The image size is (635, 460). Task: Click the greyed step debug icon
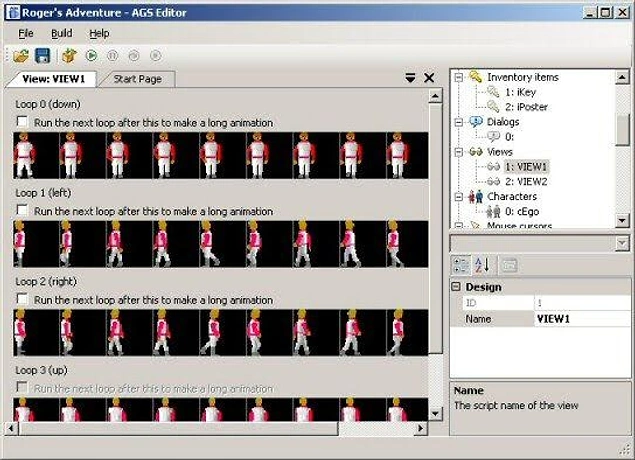[x=134, y=55]
